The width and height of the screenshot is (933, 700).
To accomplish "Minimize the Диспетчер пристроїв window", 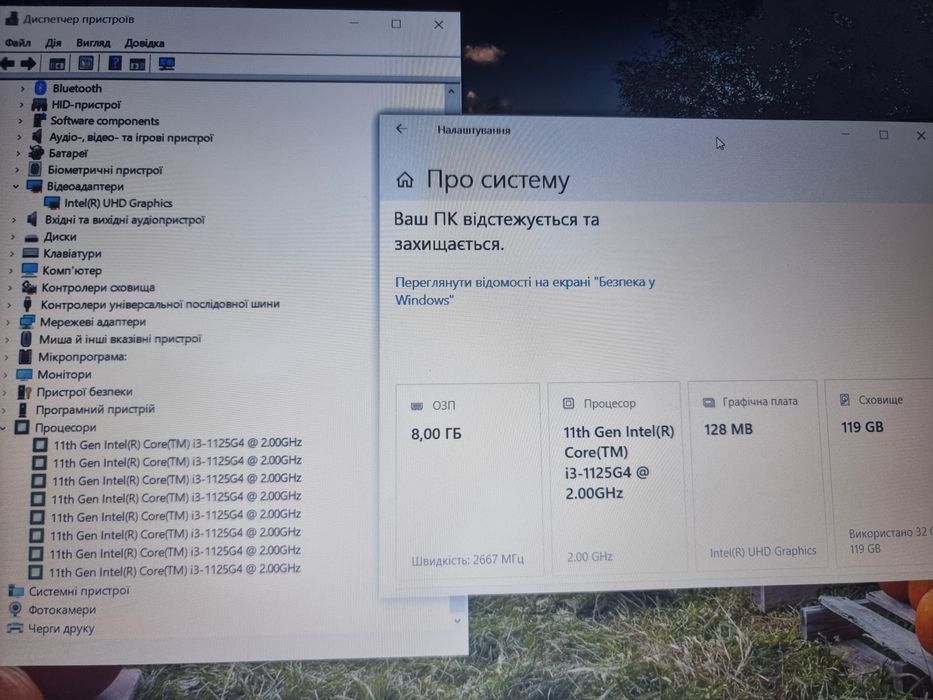I will pyautogui.click(x=354, y=23).
